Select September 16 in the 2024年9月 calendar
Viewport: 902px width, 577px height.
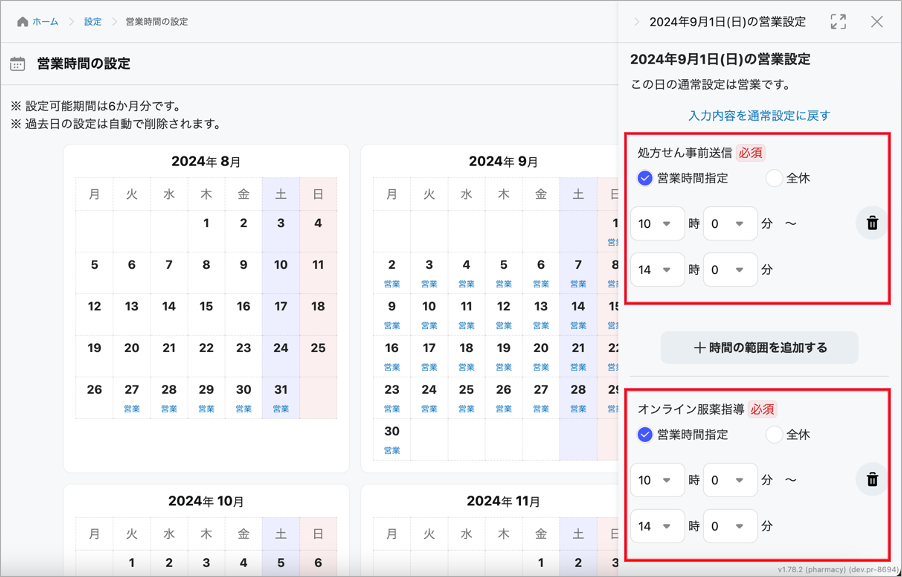click(392, 354)
